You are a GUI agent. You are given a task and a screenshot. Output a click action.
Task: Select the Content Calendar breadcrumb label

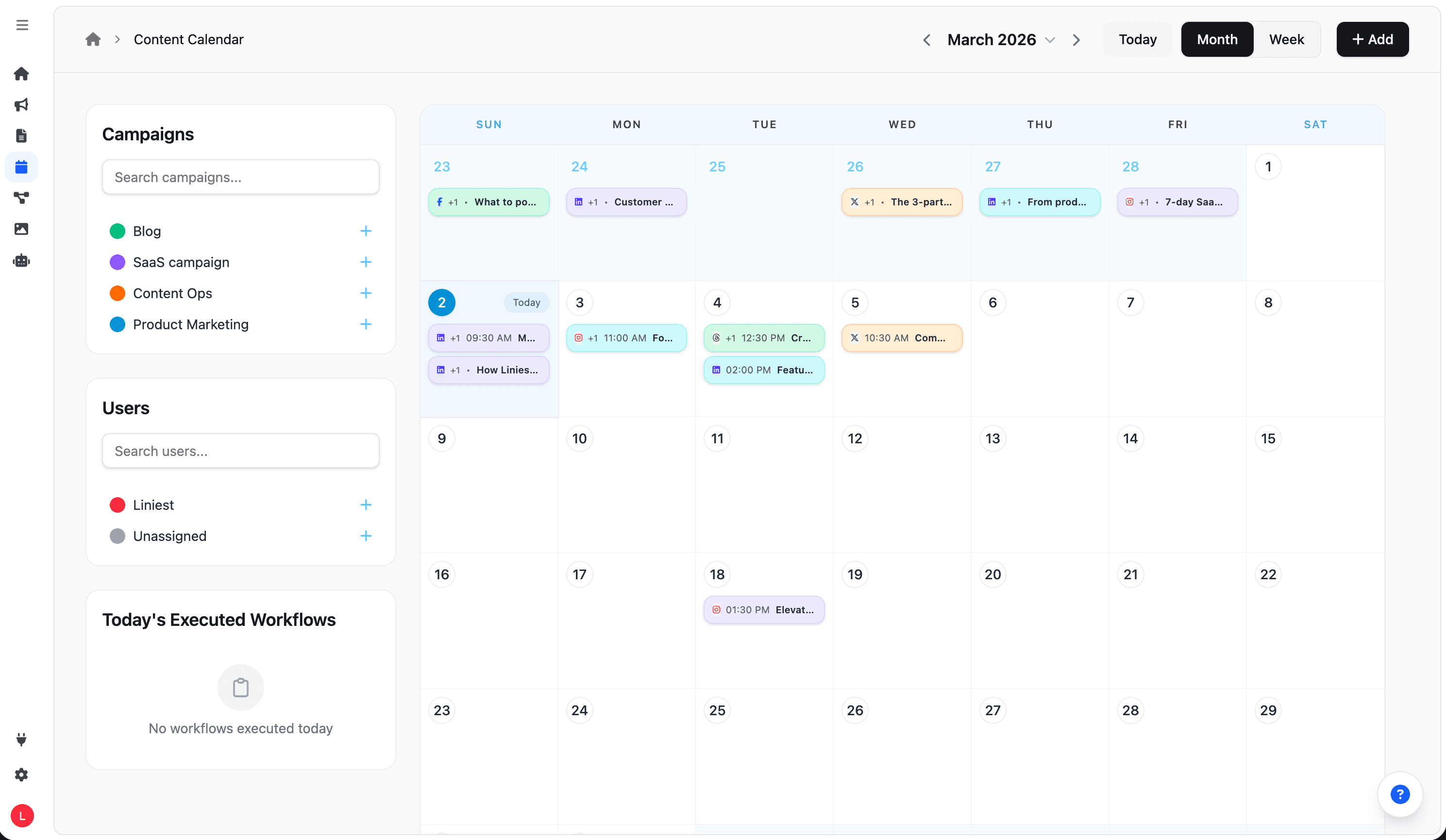(x=189, y=39)
